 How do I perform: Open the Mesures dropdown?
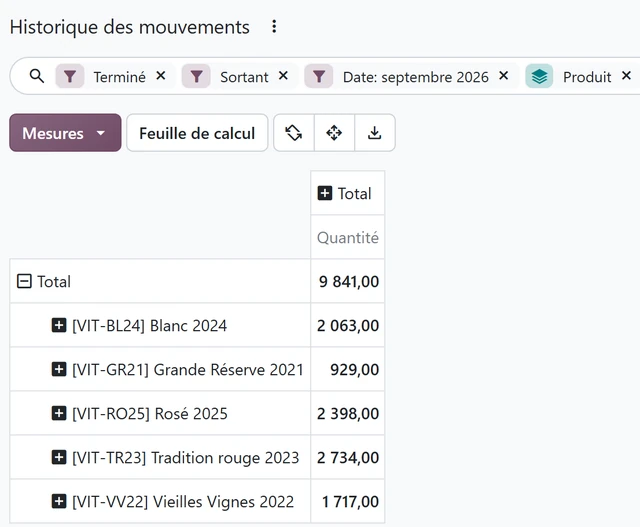tap(65, 133)
